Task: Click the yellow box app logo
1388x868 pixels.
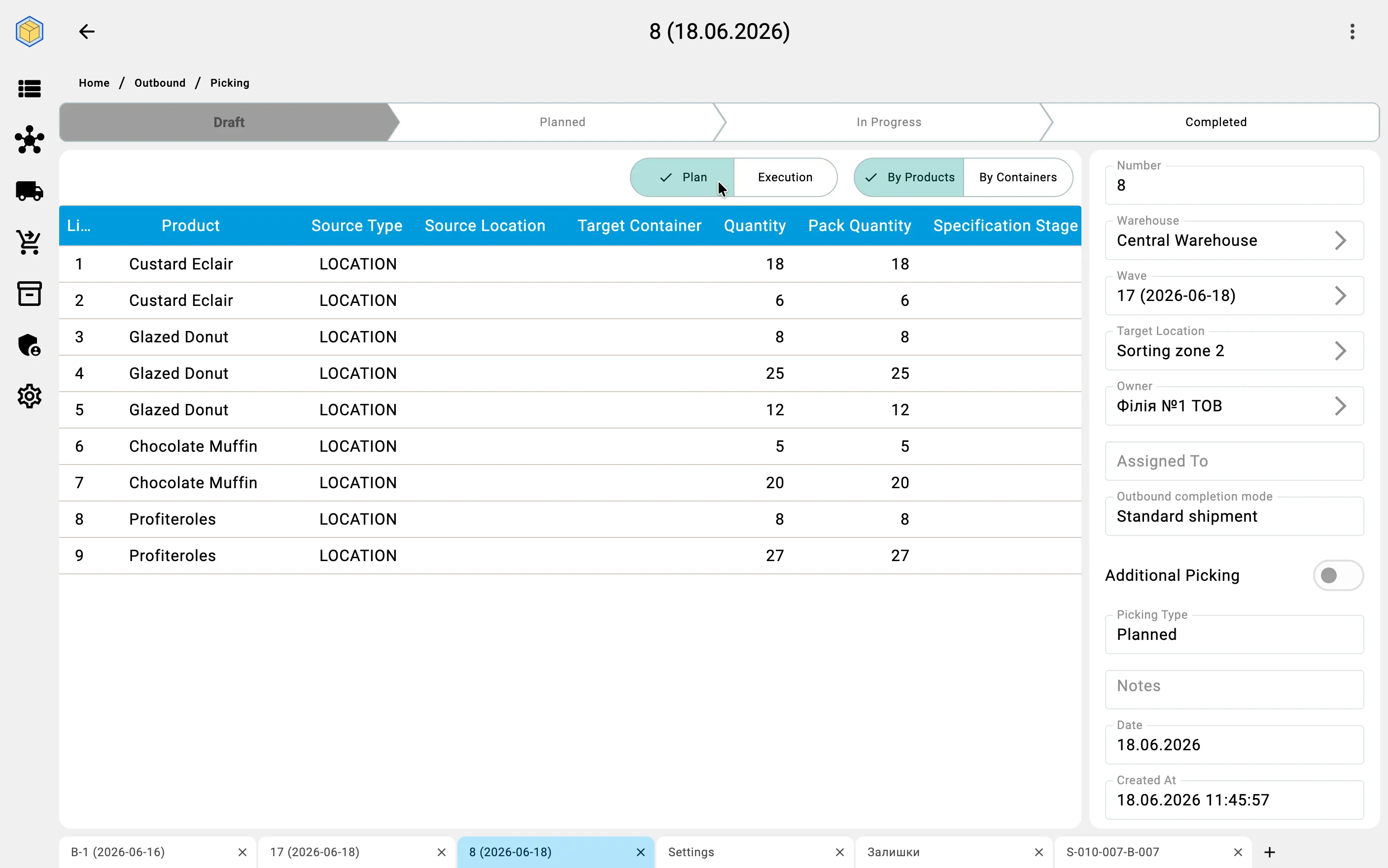Action: click(29, 31)
